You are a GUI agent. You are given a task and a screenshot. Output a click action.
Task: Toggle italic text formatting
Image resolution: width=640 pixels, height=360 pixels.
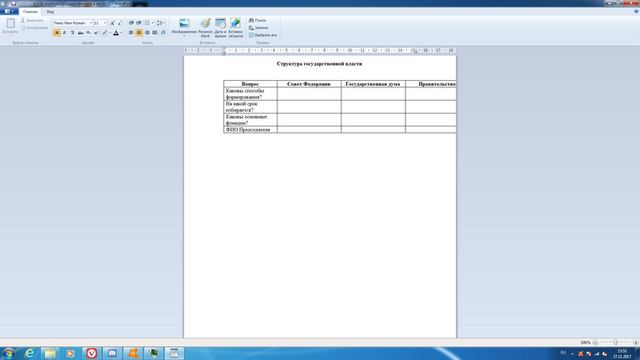64,33
